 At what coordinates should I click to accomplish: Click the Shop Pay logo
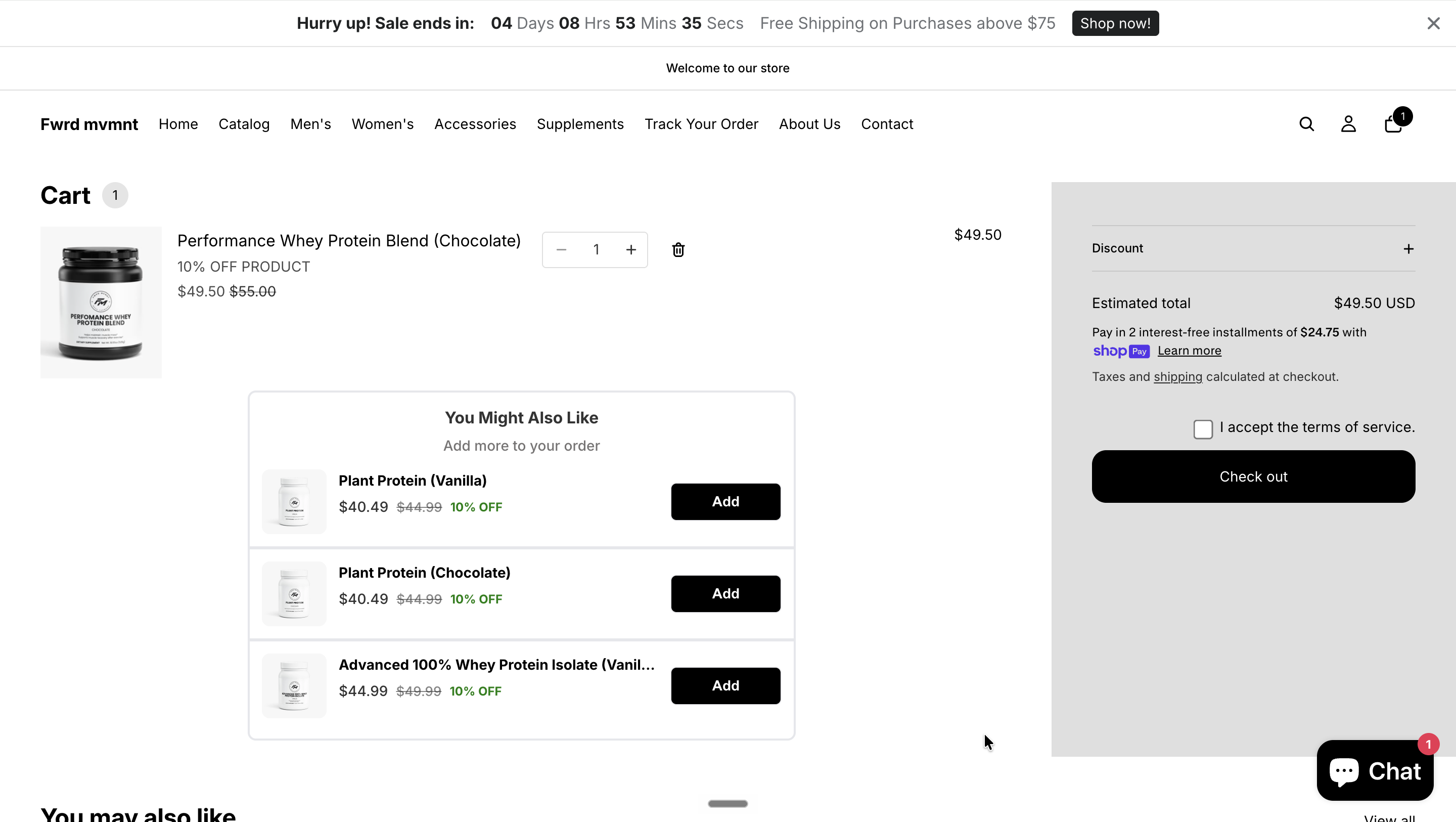coord(1121,351)
